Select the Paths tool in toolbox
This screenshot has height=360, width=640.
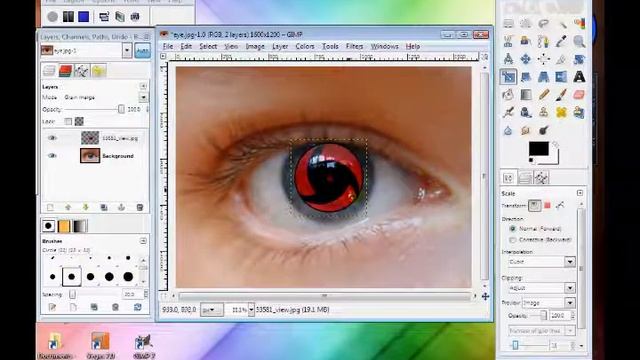tap(544, 41)
